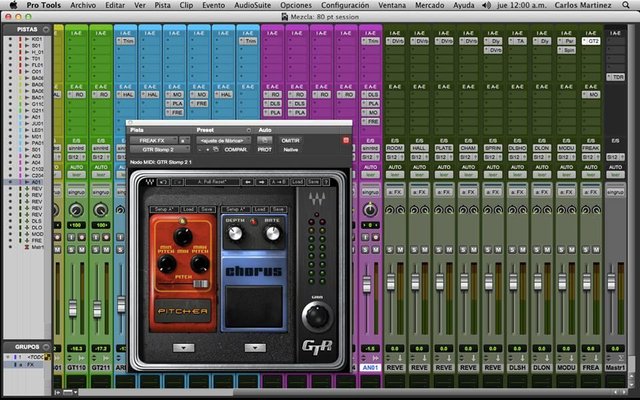Click the Max Pitch knob on Pitcher
The height and width of the screenshot is (400, 640).
coord(200,264)
